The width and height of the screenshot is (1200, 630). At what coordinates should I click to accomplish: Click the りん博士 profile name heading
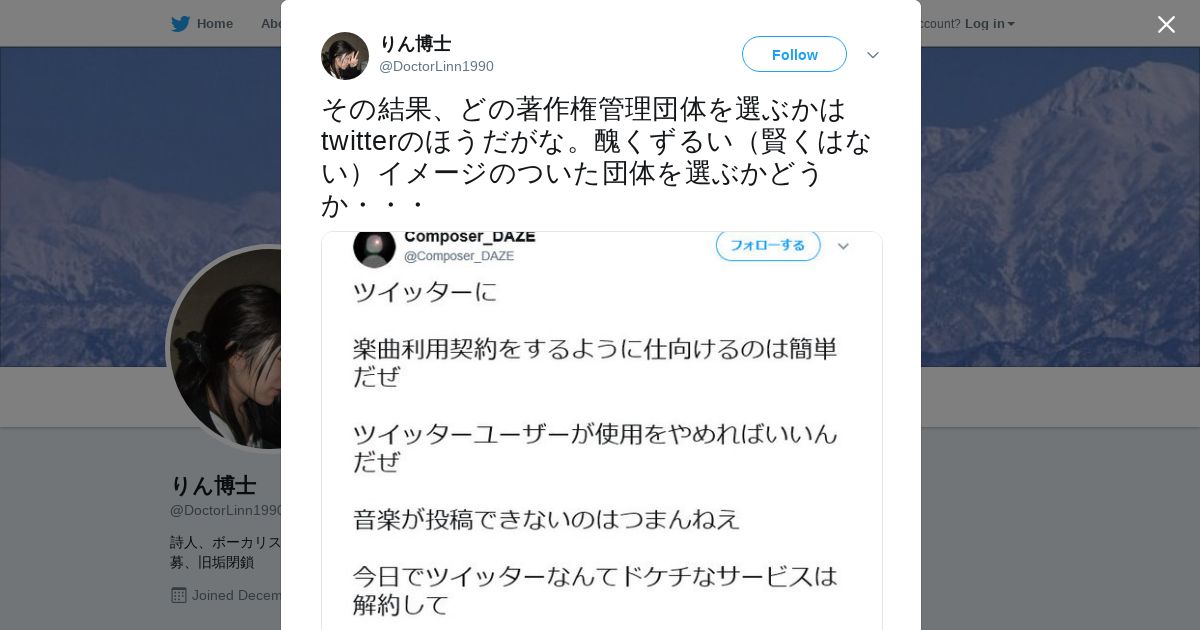tap(213, 486)
